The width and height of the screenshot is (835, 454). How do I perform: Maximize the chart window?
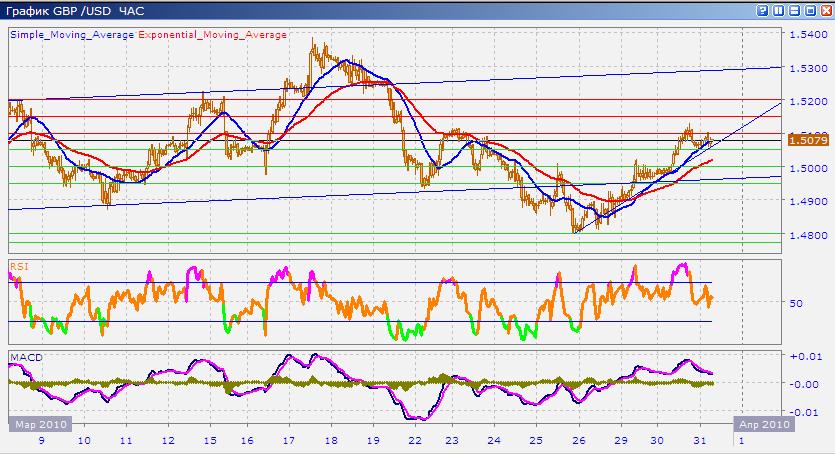coord(810,11)
